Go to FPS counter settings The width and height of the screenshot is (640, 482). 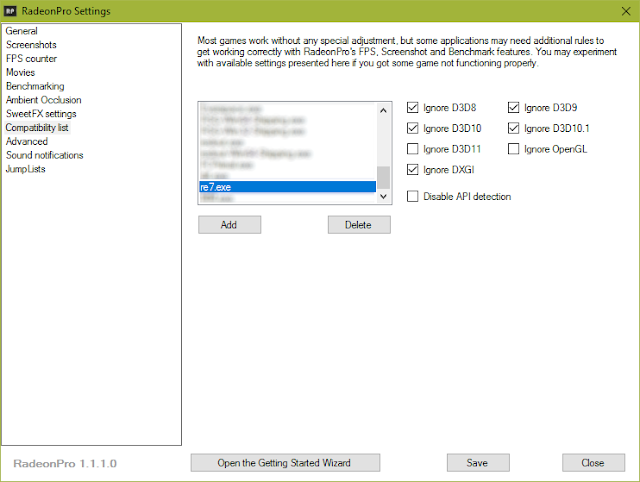pos(31,59)
